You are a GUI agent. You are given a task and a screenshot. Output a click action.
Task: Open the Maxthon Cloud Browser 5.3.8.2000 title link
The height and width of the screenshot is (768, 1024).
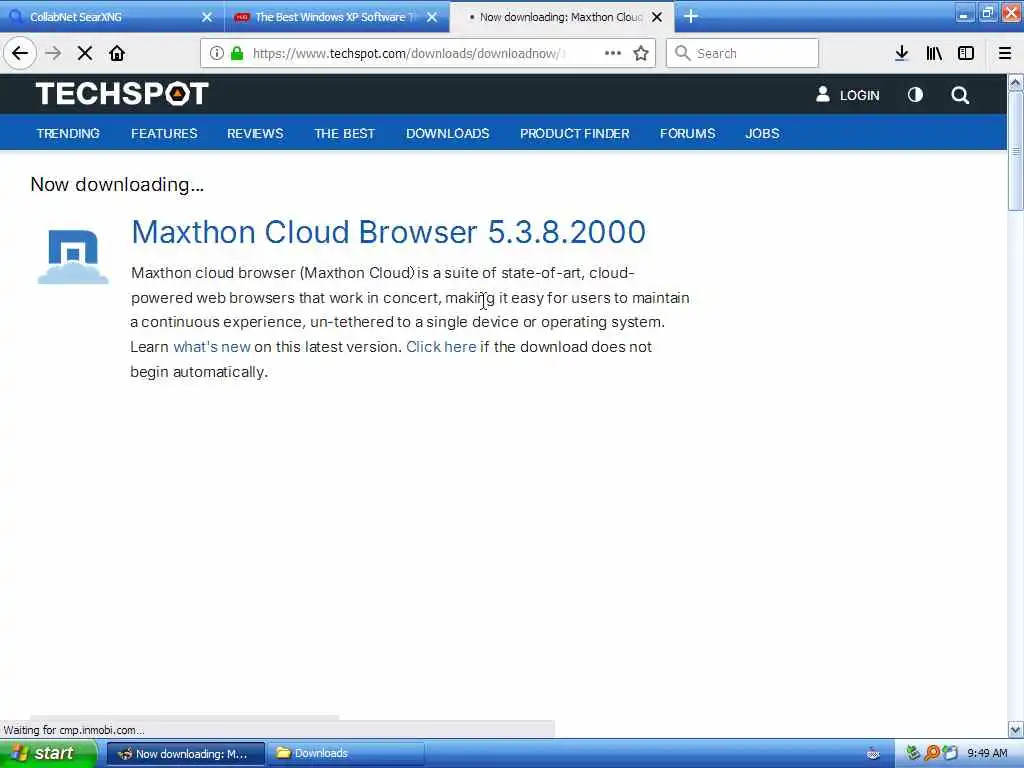click(389, 232)
